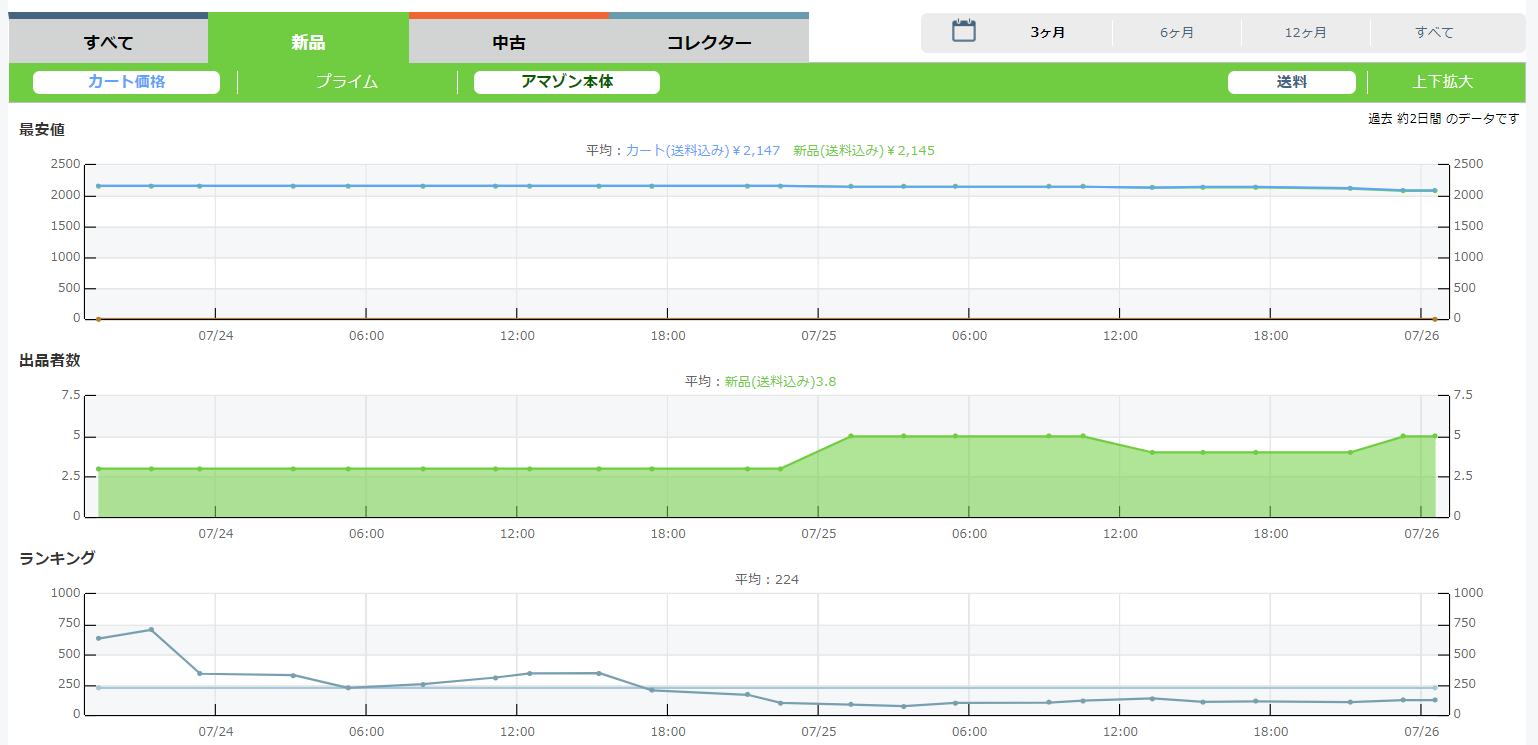Image resolution: width=1538 pixels, height=745 pixels.
Task: Show すべて period data
Action: pyautogui.click(x=1434, y=32)
